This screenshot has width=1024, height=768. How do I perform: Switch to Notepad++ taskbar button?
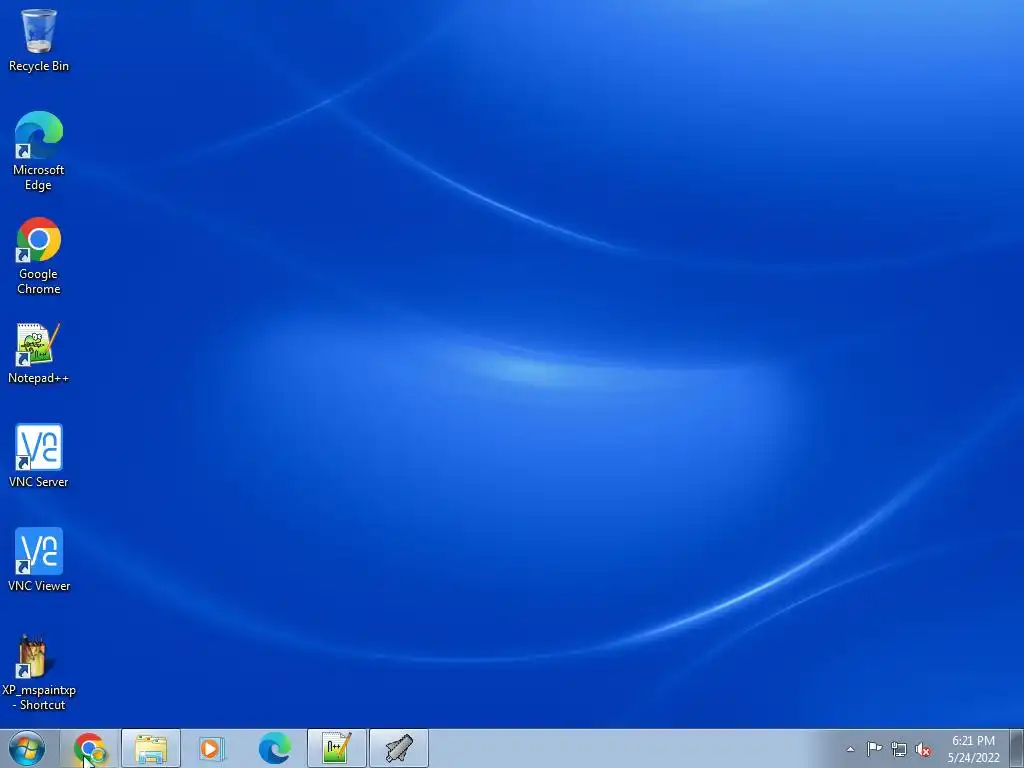pyautogui.click(x=337, y=748)
